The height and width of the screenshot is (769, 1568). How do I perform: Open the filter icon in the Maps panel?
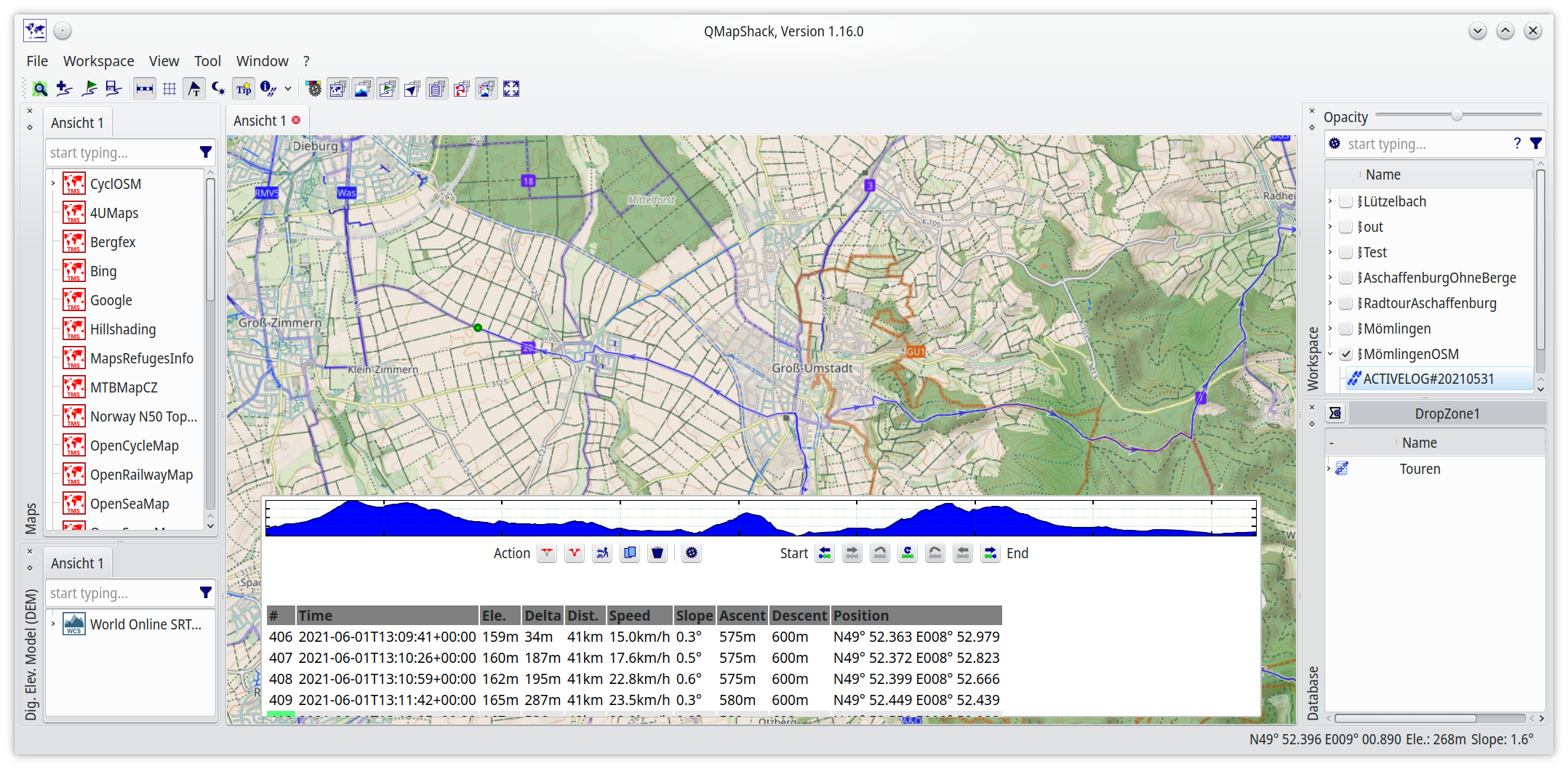pyautogui.click(x=206, y=152)
